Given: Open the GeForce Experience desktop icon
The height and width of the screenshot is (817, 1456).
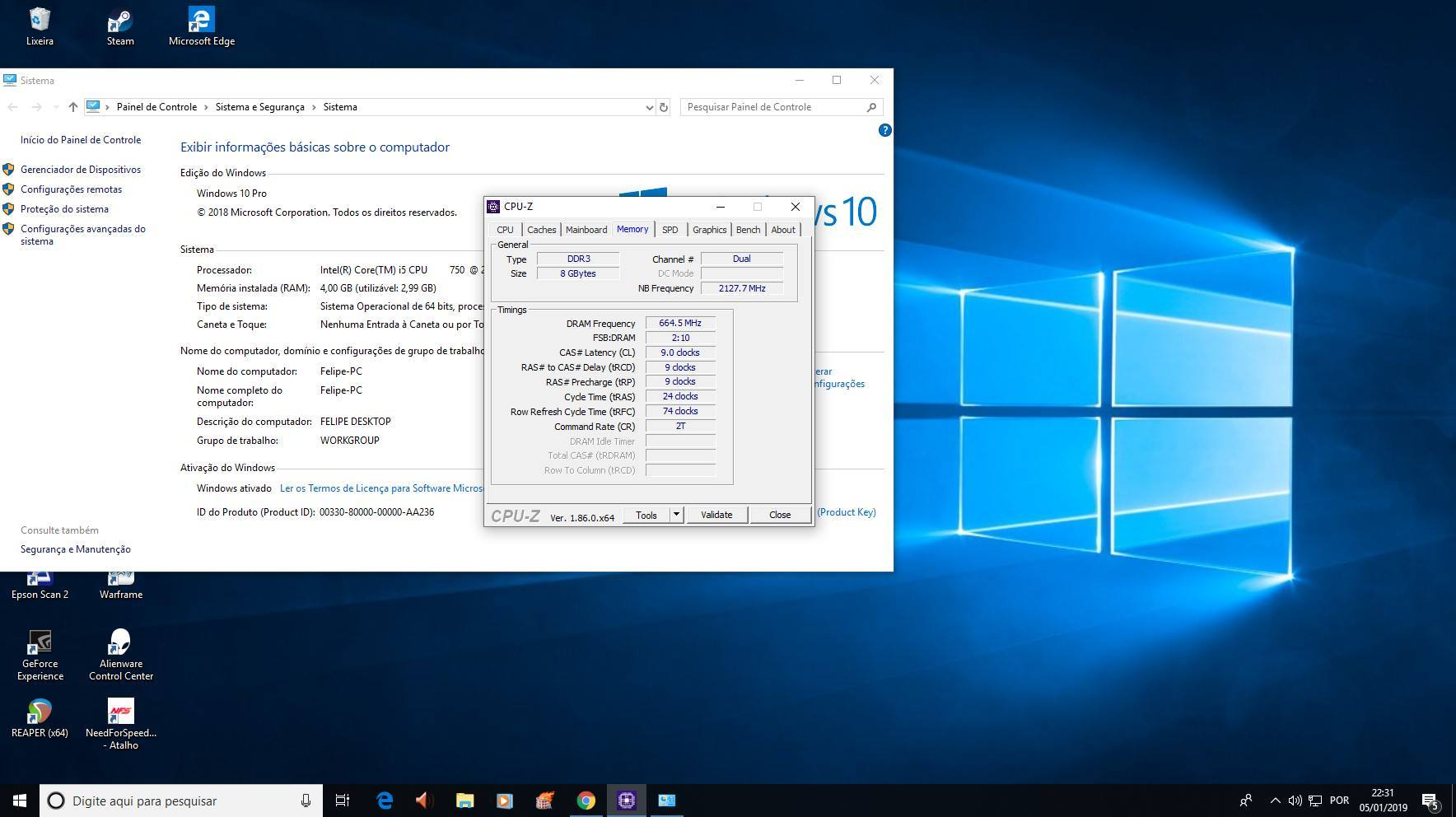Looking at the screenshot, I should (x=40, y=656).
